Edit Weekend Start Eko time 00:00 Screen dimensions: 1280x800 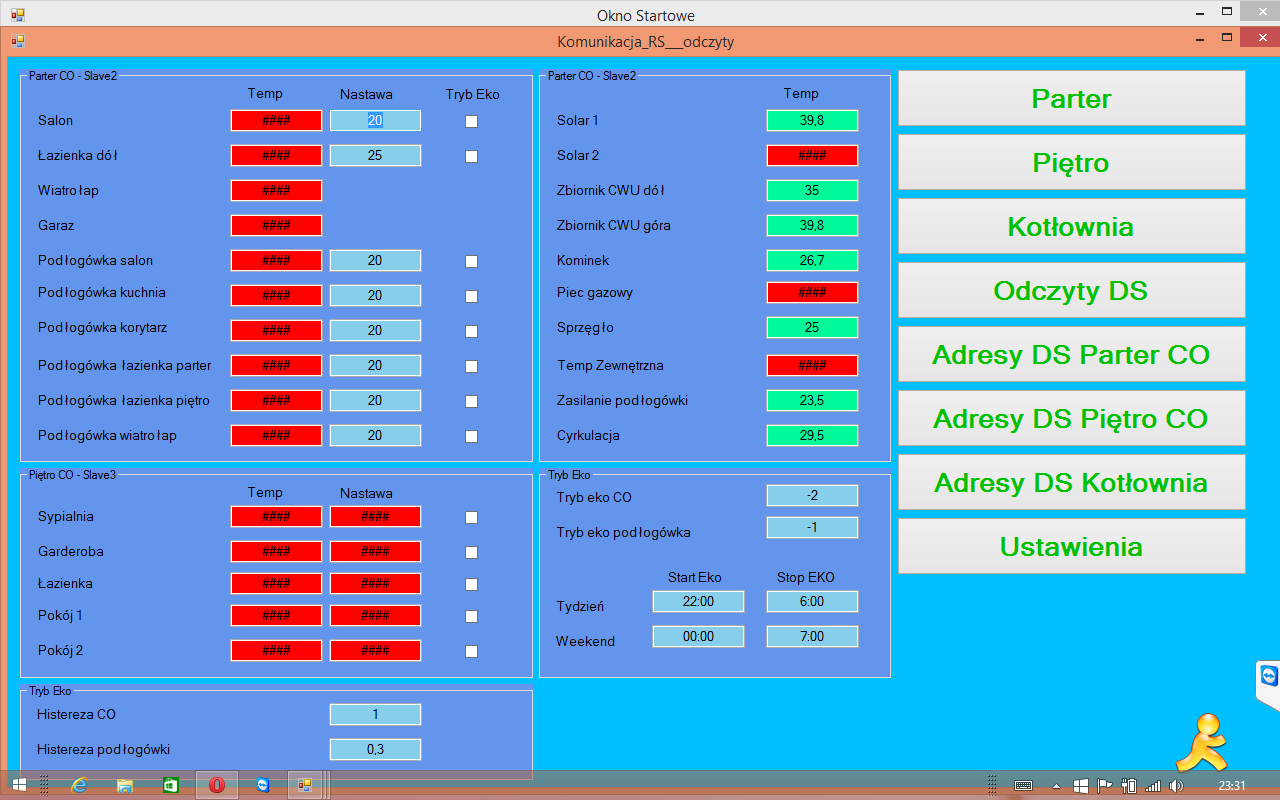tap(698, 636)
